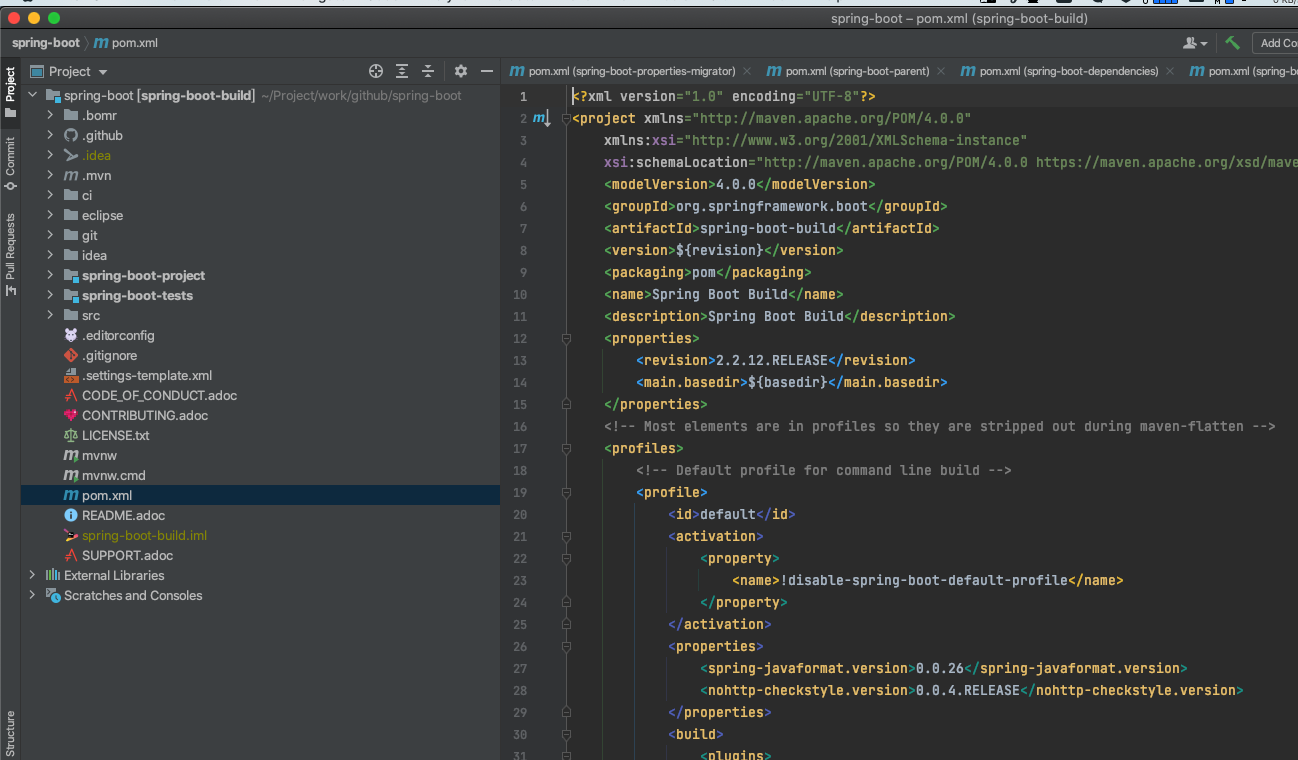Close the pom.xml (spring-boot-dependencies) tab
Screen dimensions: 1298x760
[1168, 71]
